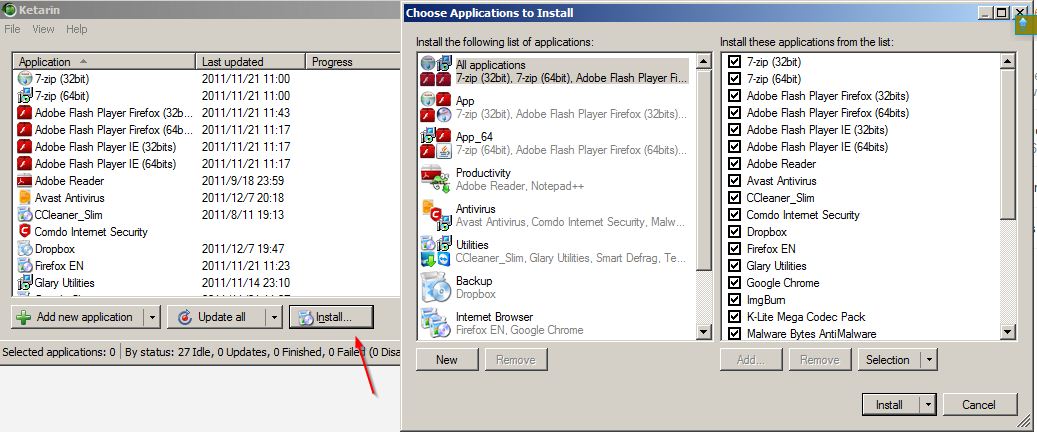
Task: Click scroll-up arrow of lists panel scrollbar
Action: tap(704, 62)
